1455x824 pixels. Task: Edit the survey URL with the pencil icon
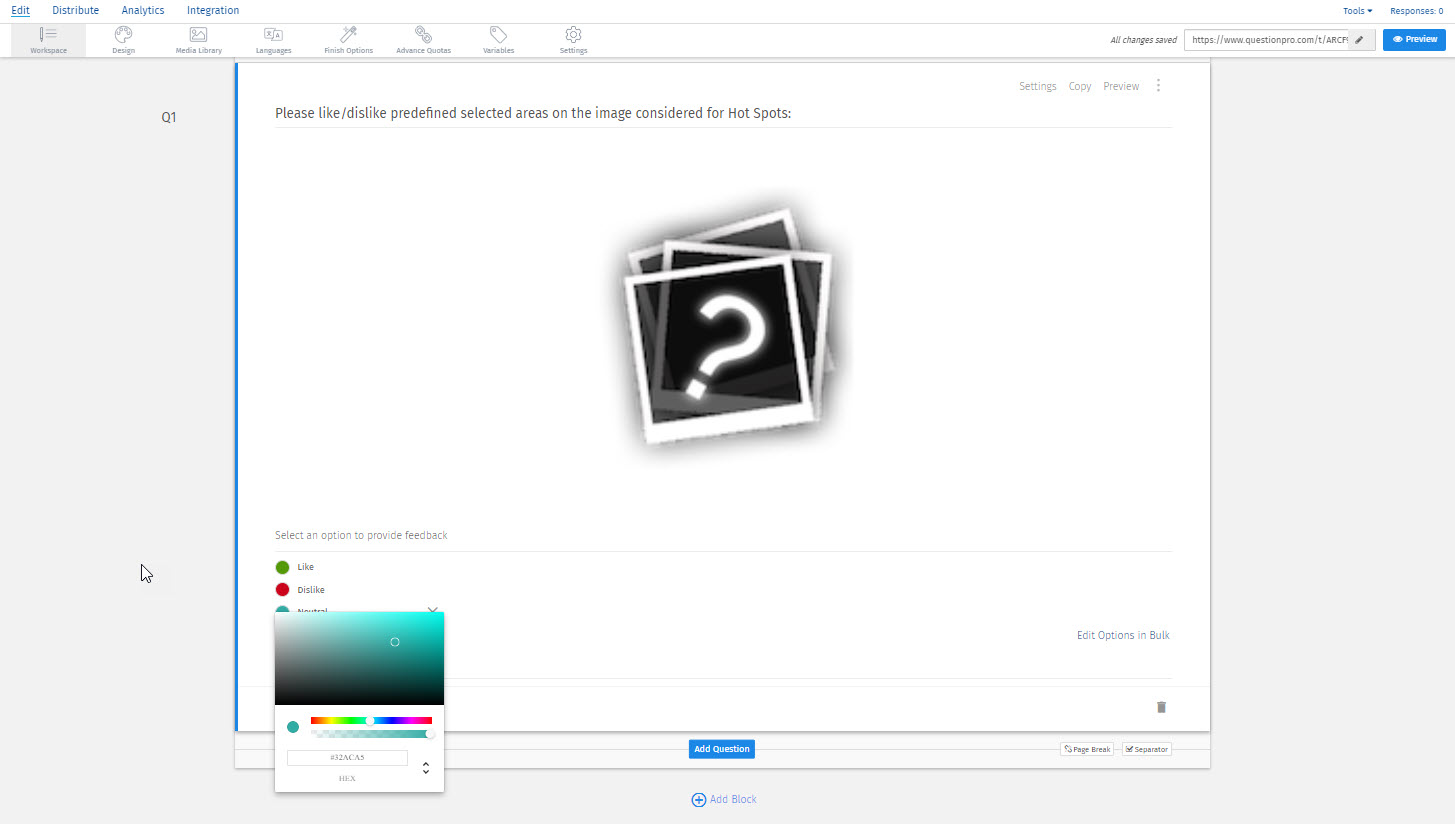pyautogui.click(x=1358, y=39)
